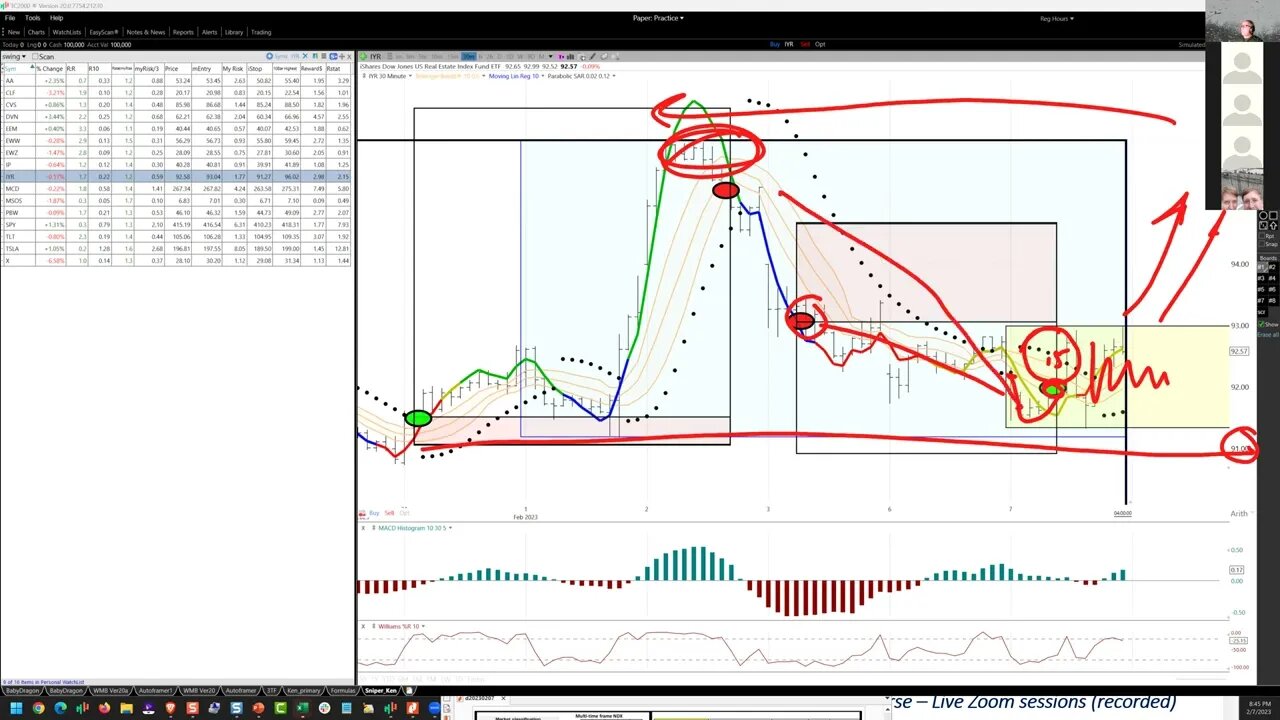Toggle the Show drawings checkbox

click(x=1261, y=324)
